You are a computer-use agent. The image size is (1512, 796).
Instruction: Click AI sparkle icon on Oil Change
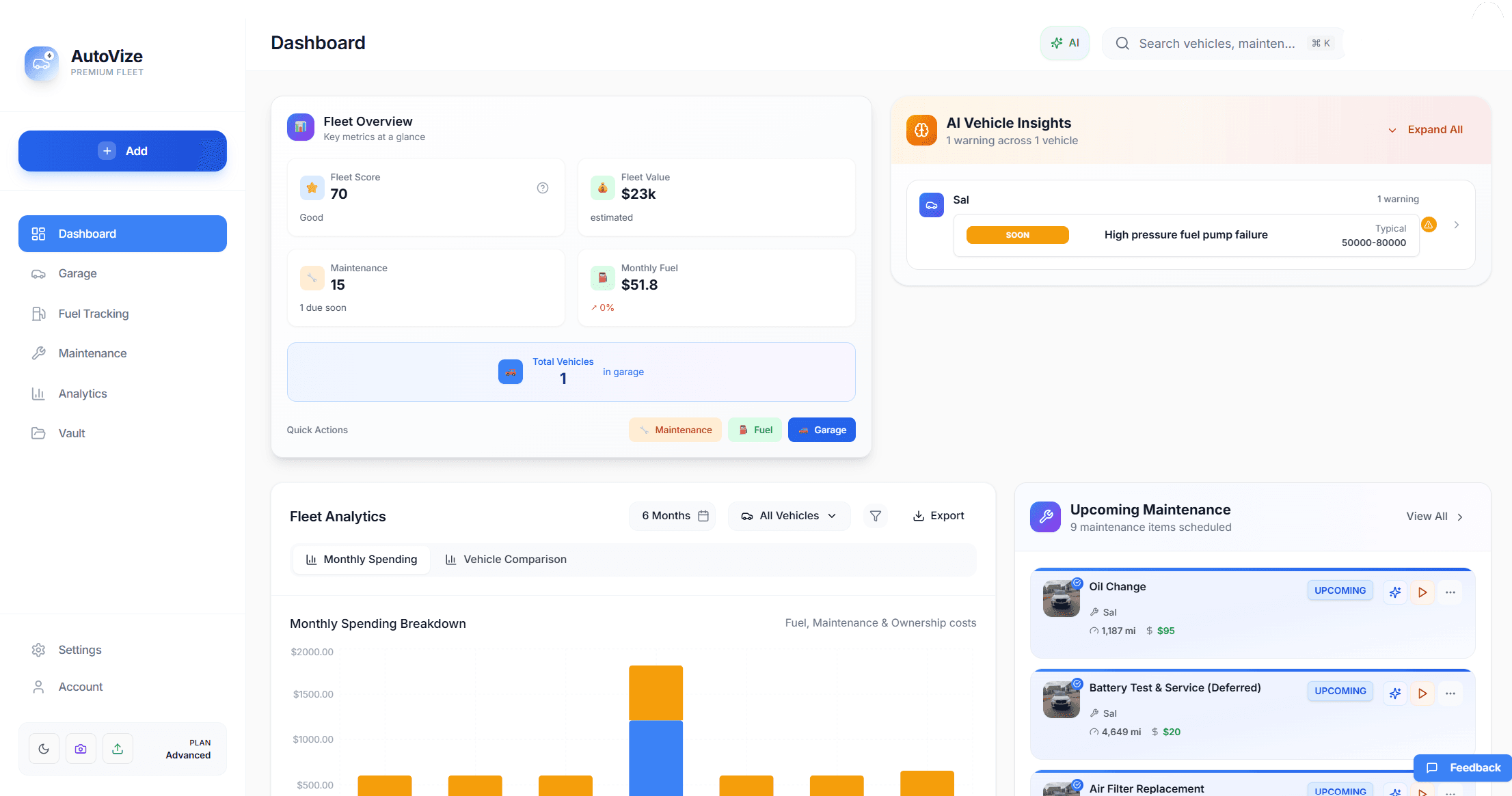tap(1395, 592)
